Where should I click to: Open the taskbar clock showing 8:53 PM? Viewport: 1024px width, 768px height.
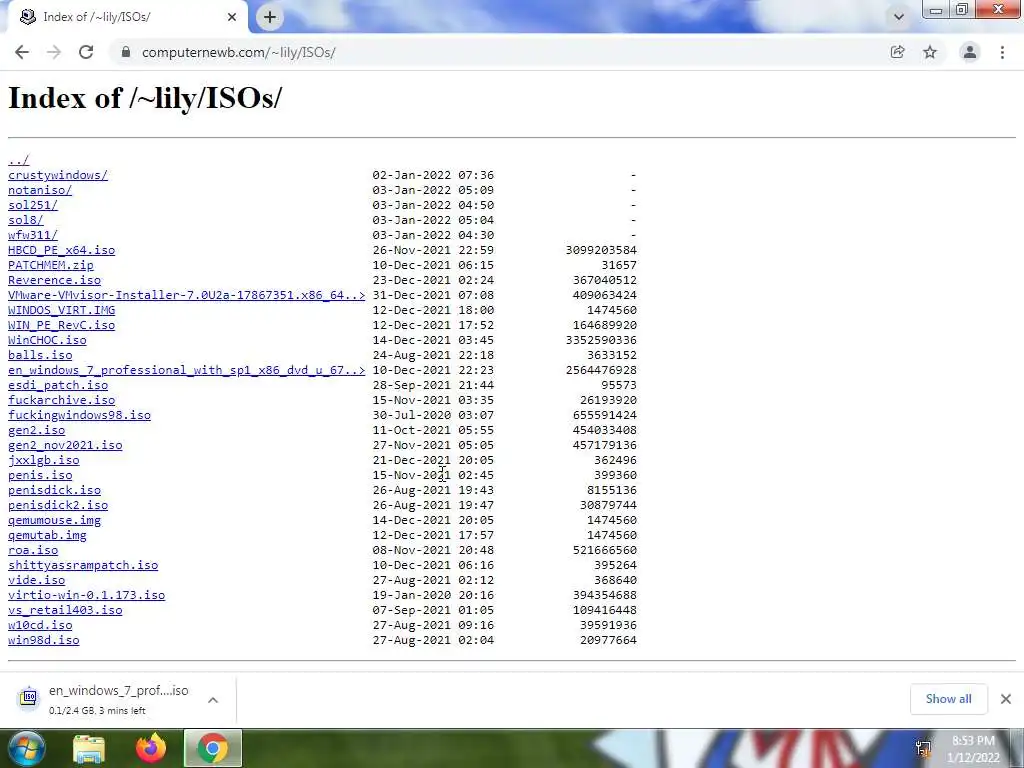point(973,749)
